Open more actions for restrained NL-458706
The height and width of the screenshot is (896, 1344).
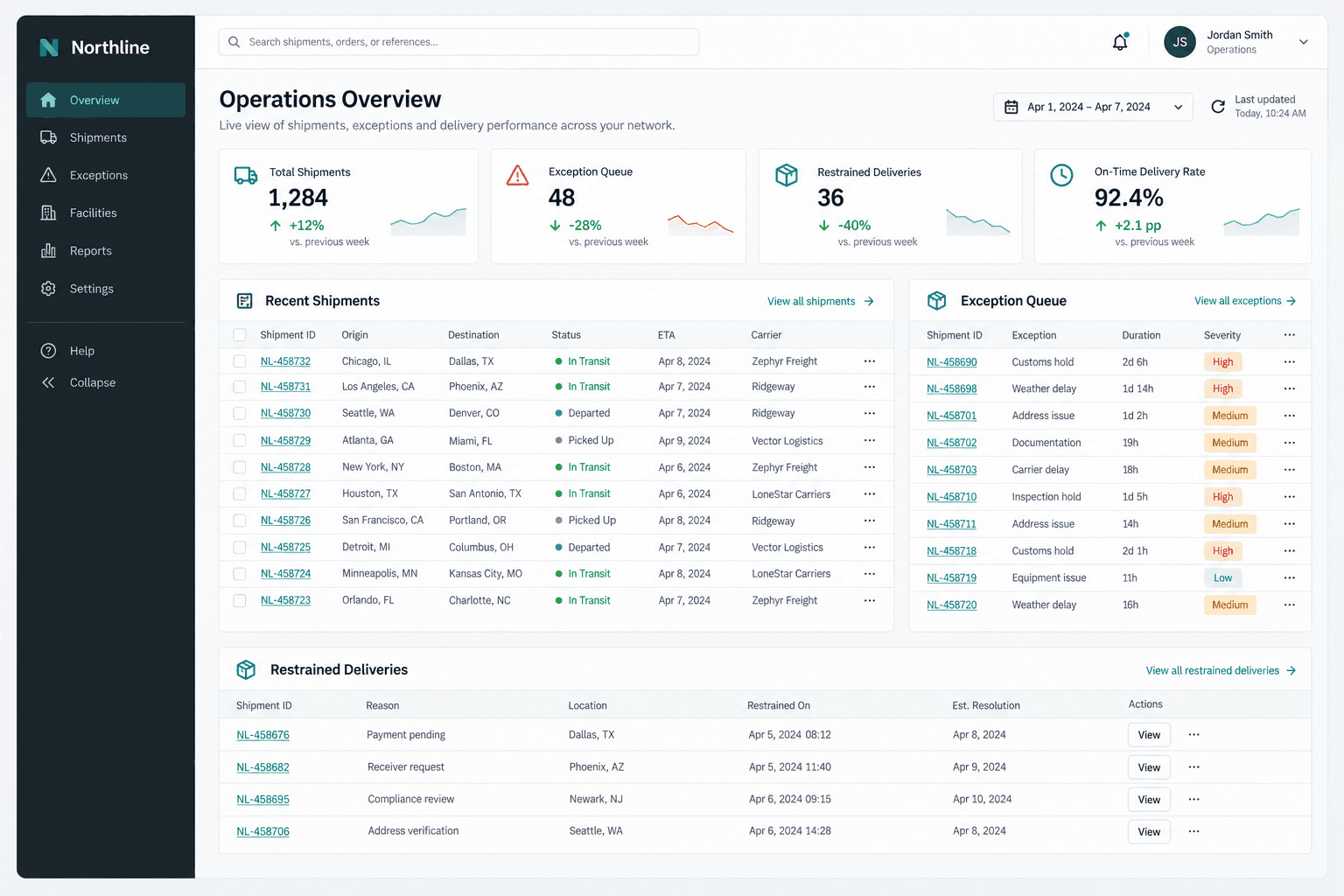1194,831
